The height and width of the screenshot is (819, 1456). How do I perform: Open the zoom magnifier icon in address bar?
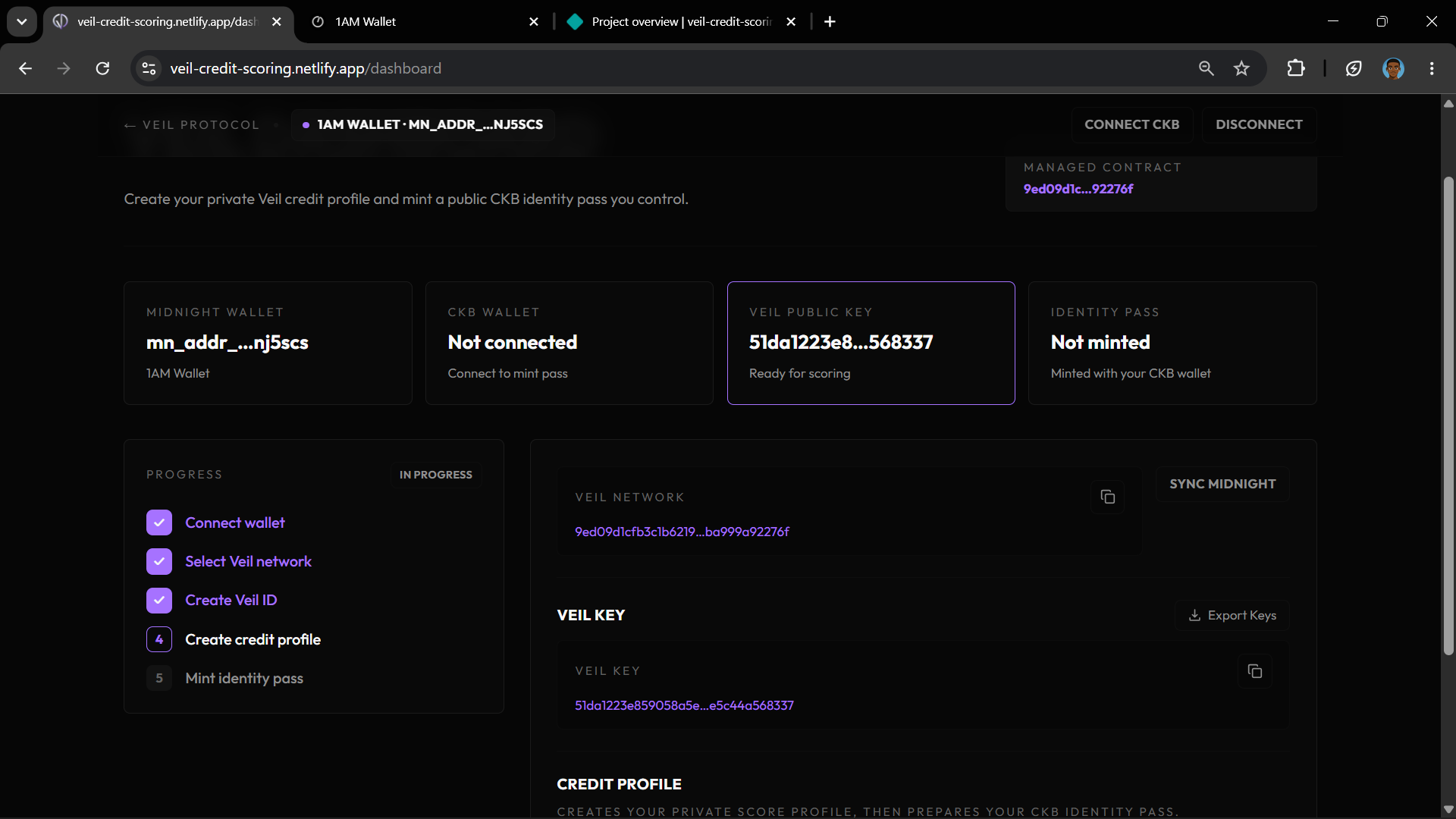1206,68
